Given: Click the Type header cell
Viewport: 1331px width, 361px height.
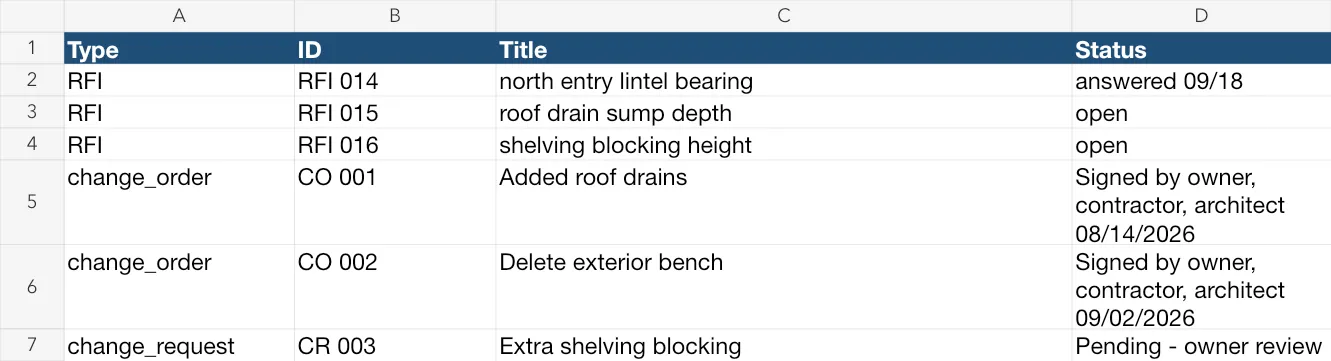Looking at the screenshot, I should coord(179,49).
